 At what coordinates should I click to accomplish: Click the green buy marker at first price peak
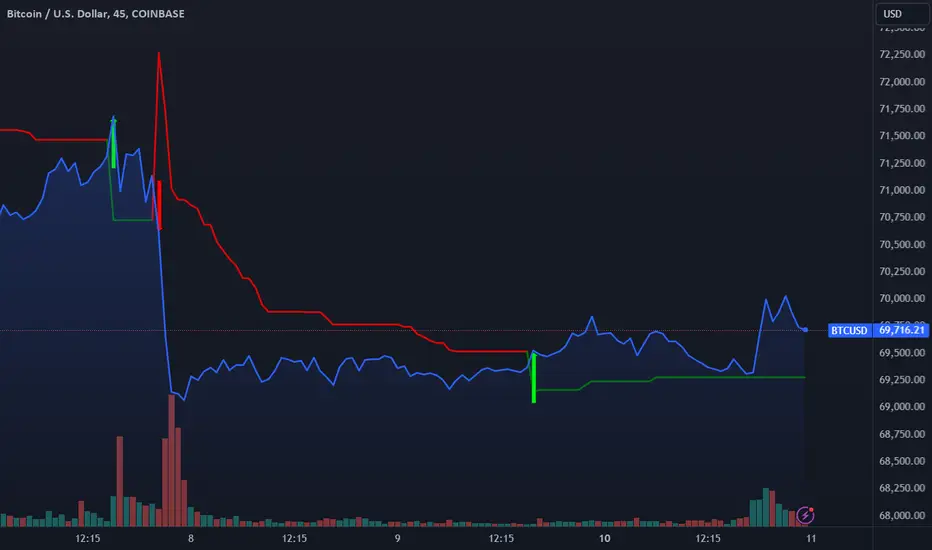pyautogui.click(x=114, y=144)
